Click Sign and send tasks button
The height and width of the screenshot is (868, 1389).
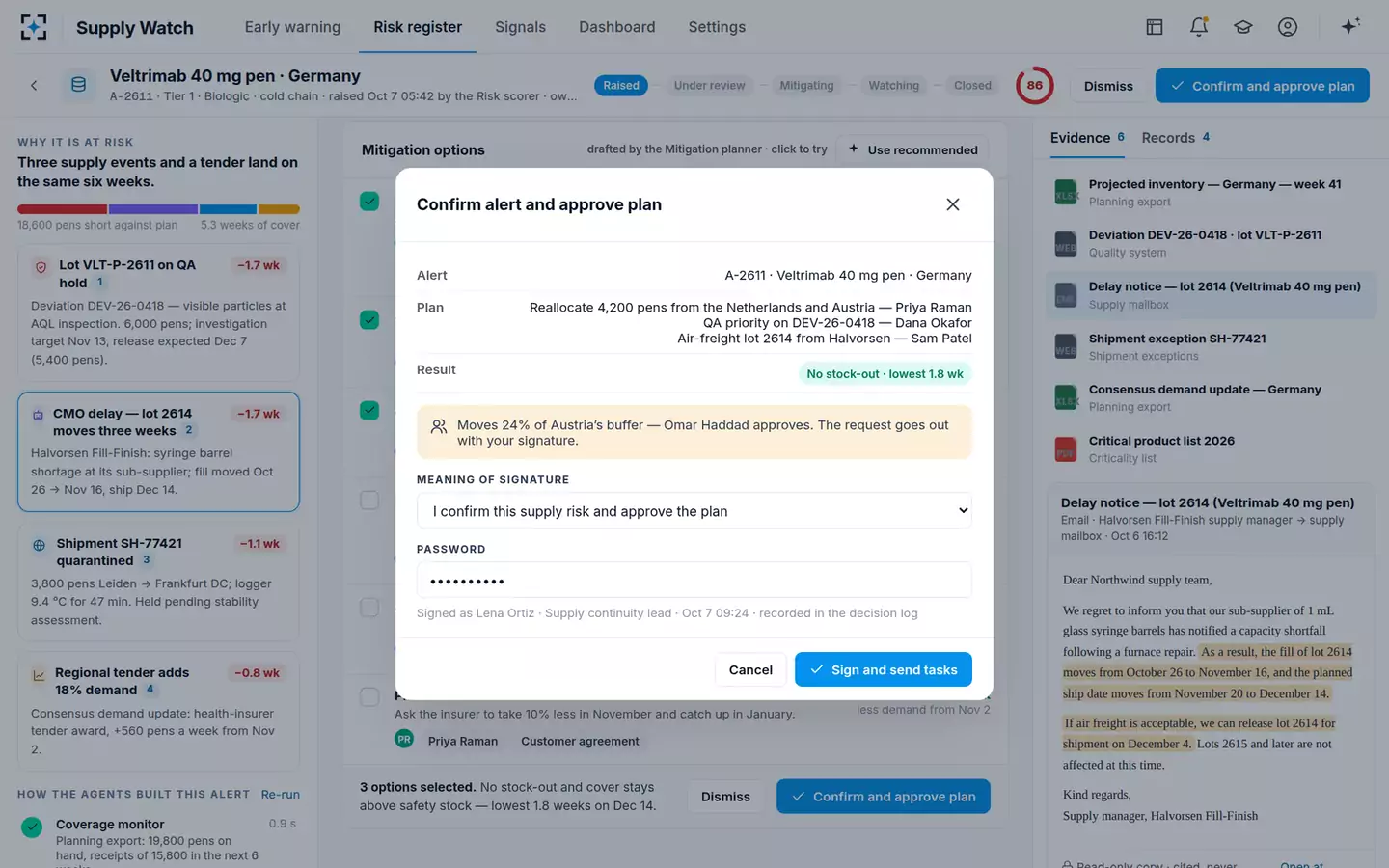pos(883,669)
